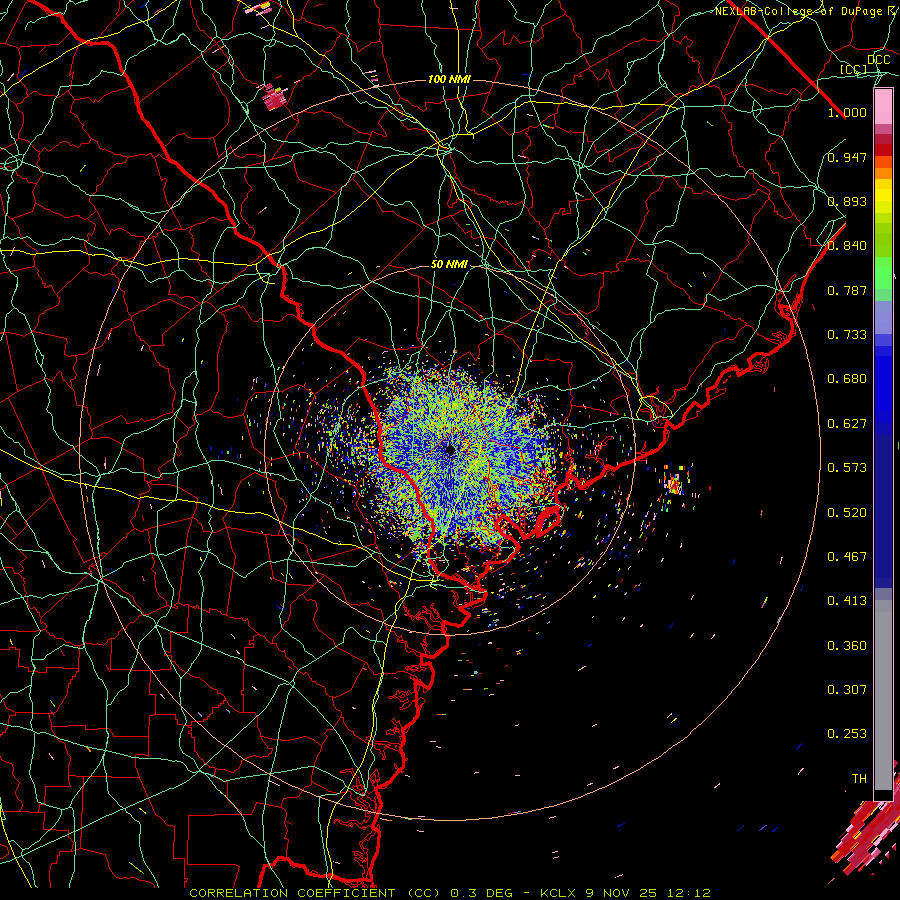
Task: Click the 0.467 scale value
Action: tap(847, 557)
